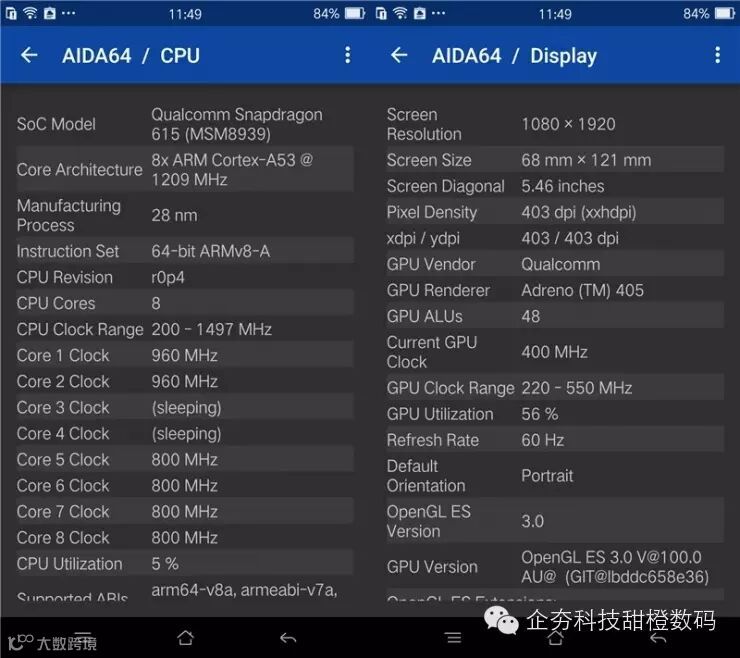Select Default Orientation Portrait row
Screen dimensions: 740x658
coord(555,476)
